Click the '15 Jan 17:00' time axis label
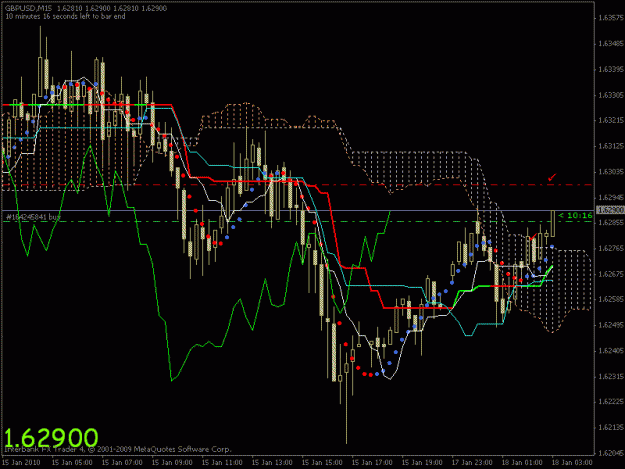The width and height of the screenshot is (625, 469). coord(372,462)
